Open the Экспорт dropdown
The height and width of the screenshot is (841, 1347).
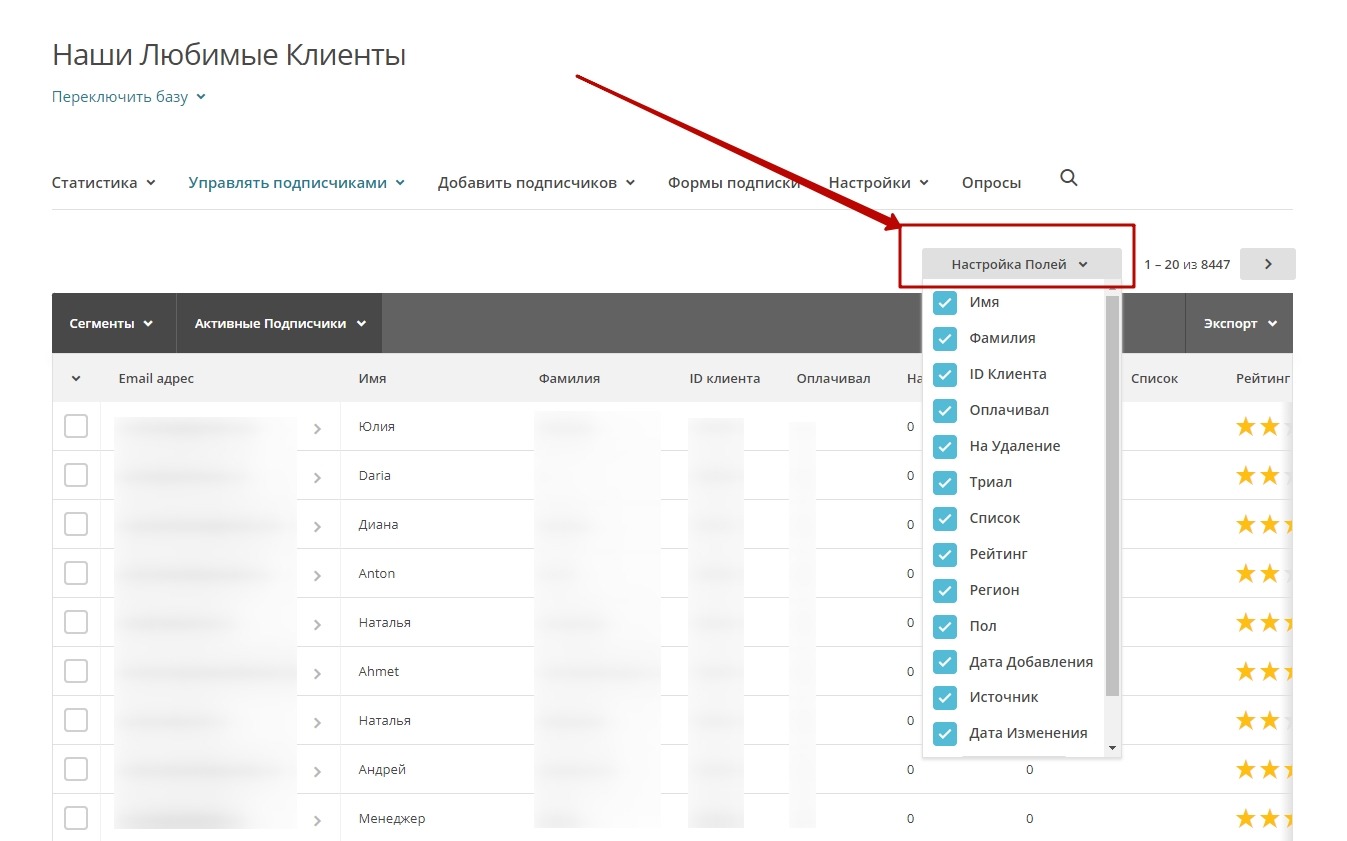pos(1240,324)
